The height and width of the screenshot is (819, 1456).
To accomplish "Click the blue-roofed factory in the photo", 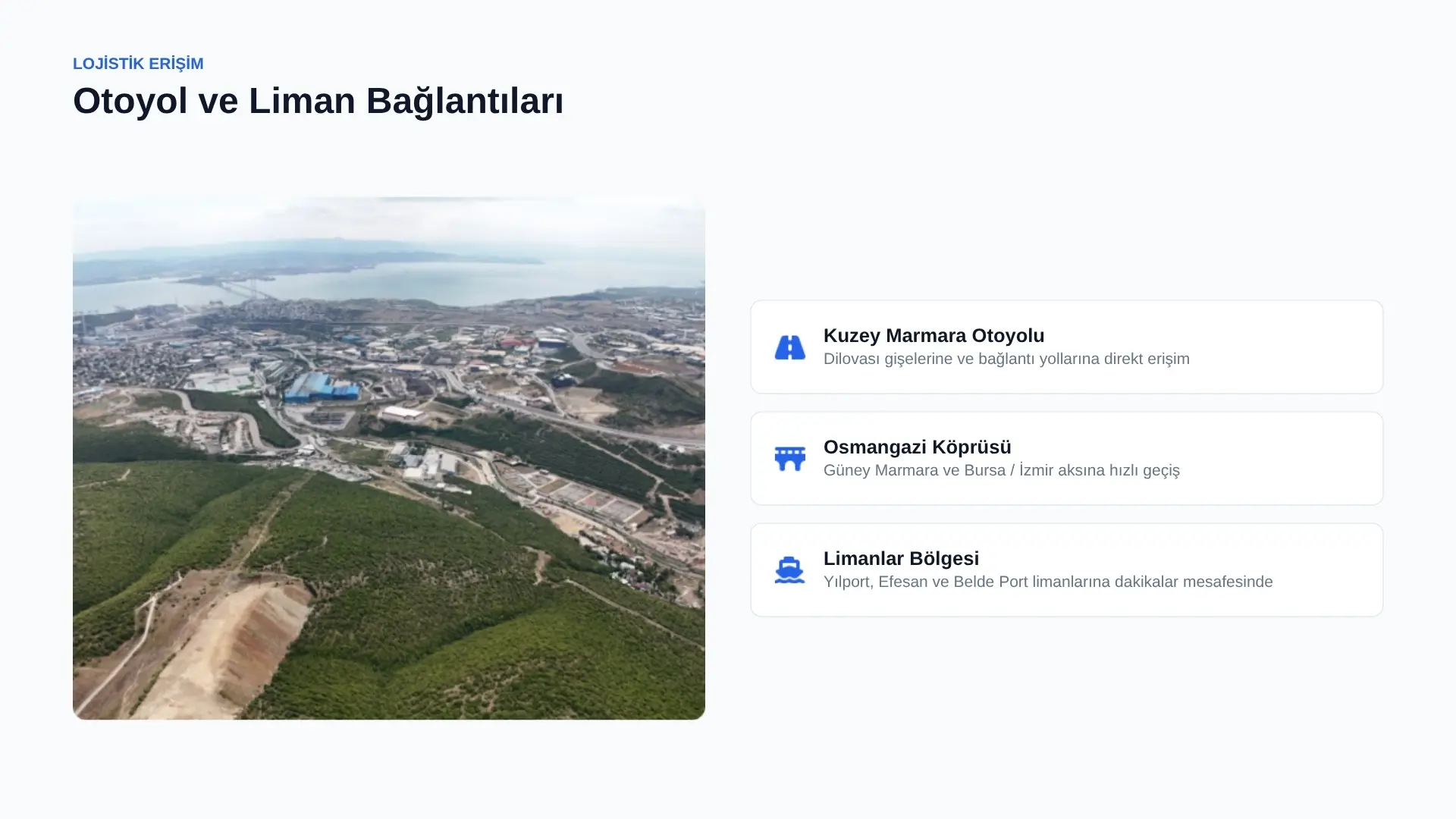I will [320, 387].
